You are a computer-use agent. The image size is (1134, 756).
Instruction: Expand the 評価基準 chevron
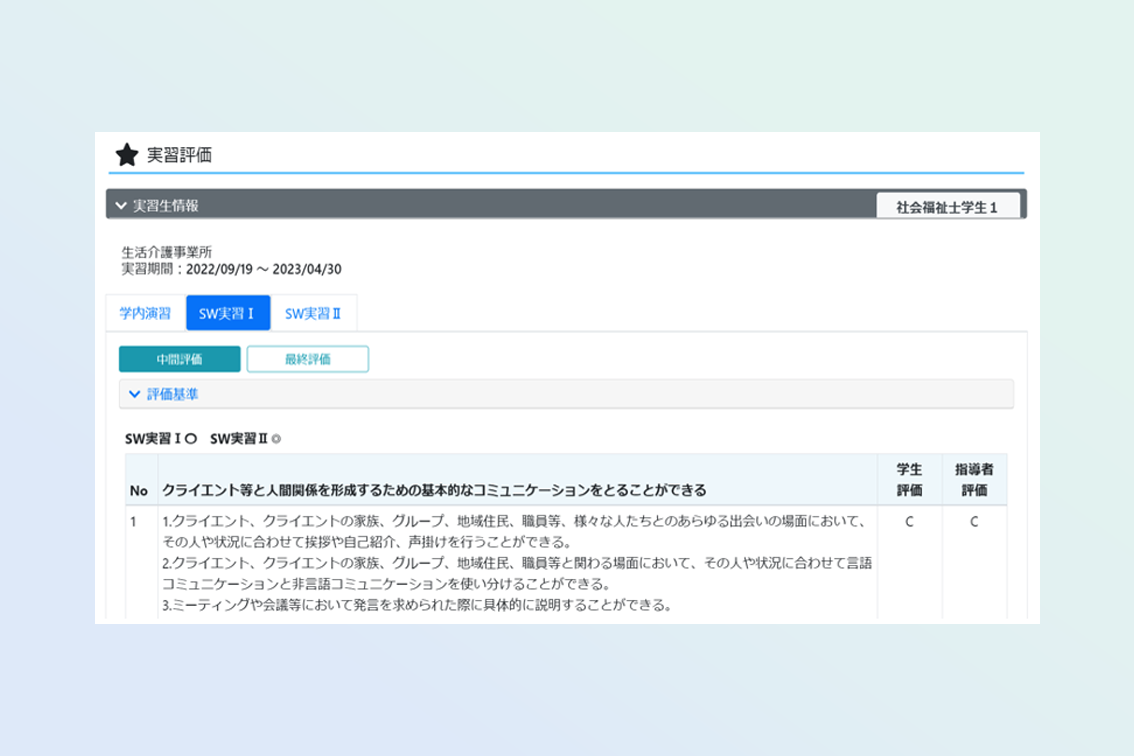(x=134, y=394)
